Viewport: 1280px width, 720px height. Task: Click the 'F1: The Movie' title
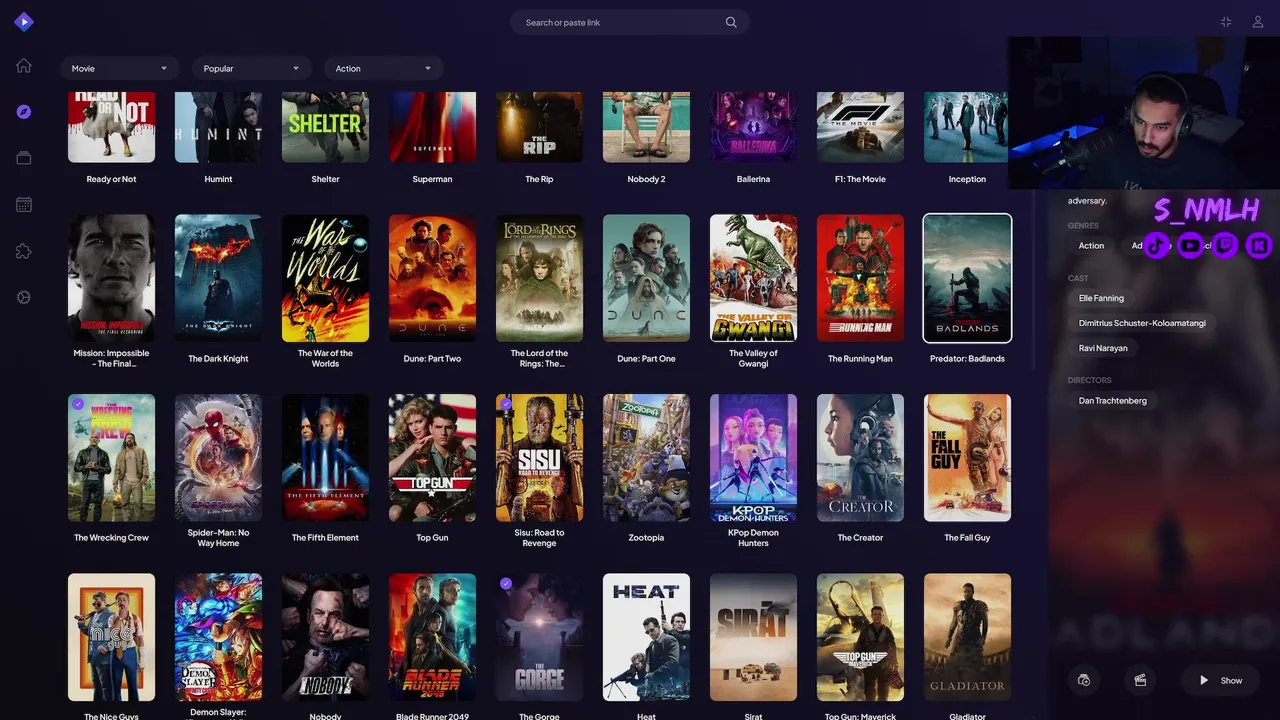click(x=860, y=179)
